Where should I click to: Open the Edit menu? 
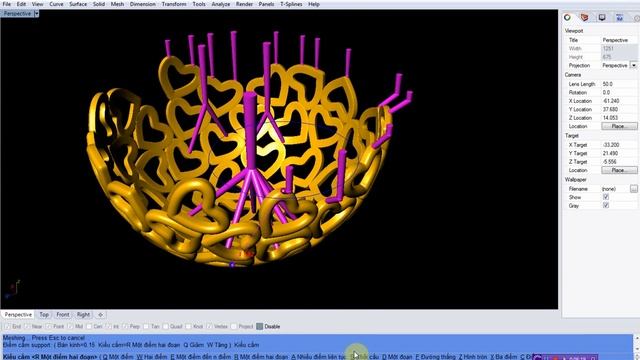coord(21,4)
